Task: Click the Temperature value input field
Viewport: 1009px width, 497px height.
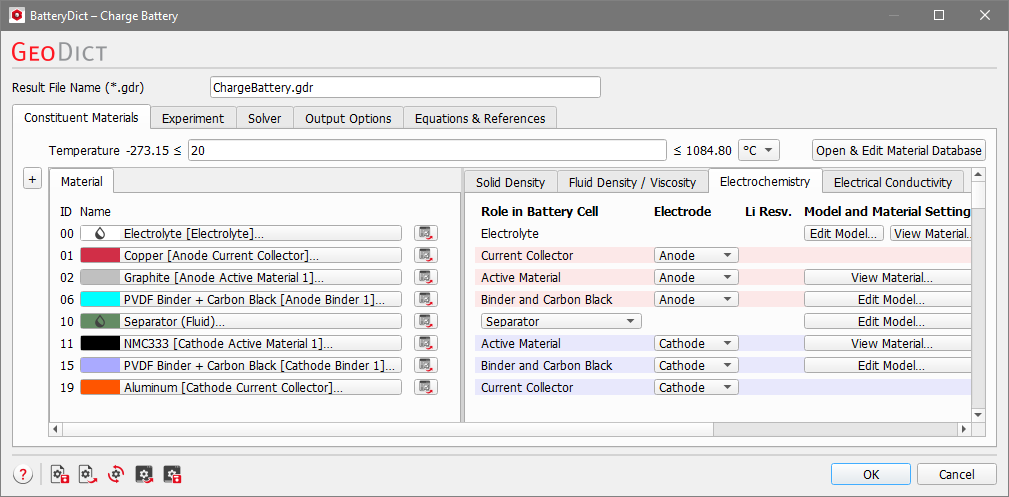Action: pyautogui.click(x=427, y=151)
